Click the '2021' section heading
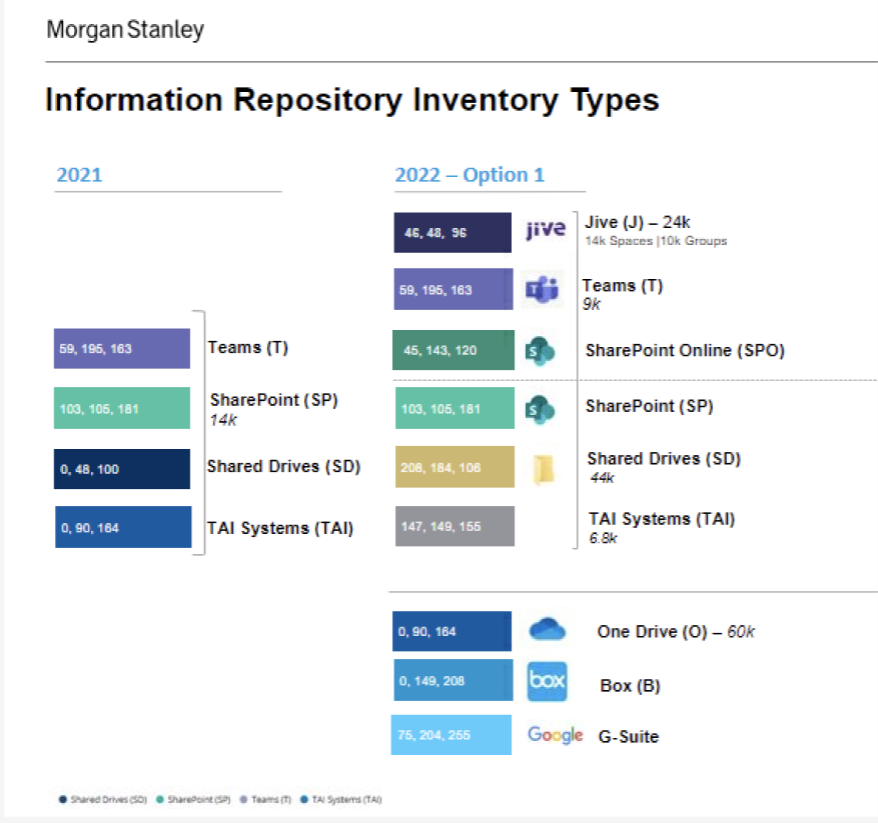 [79, 175]
